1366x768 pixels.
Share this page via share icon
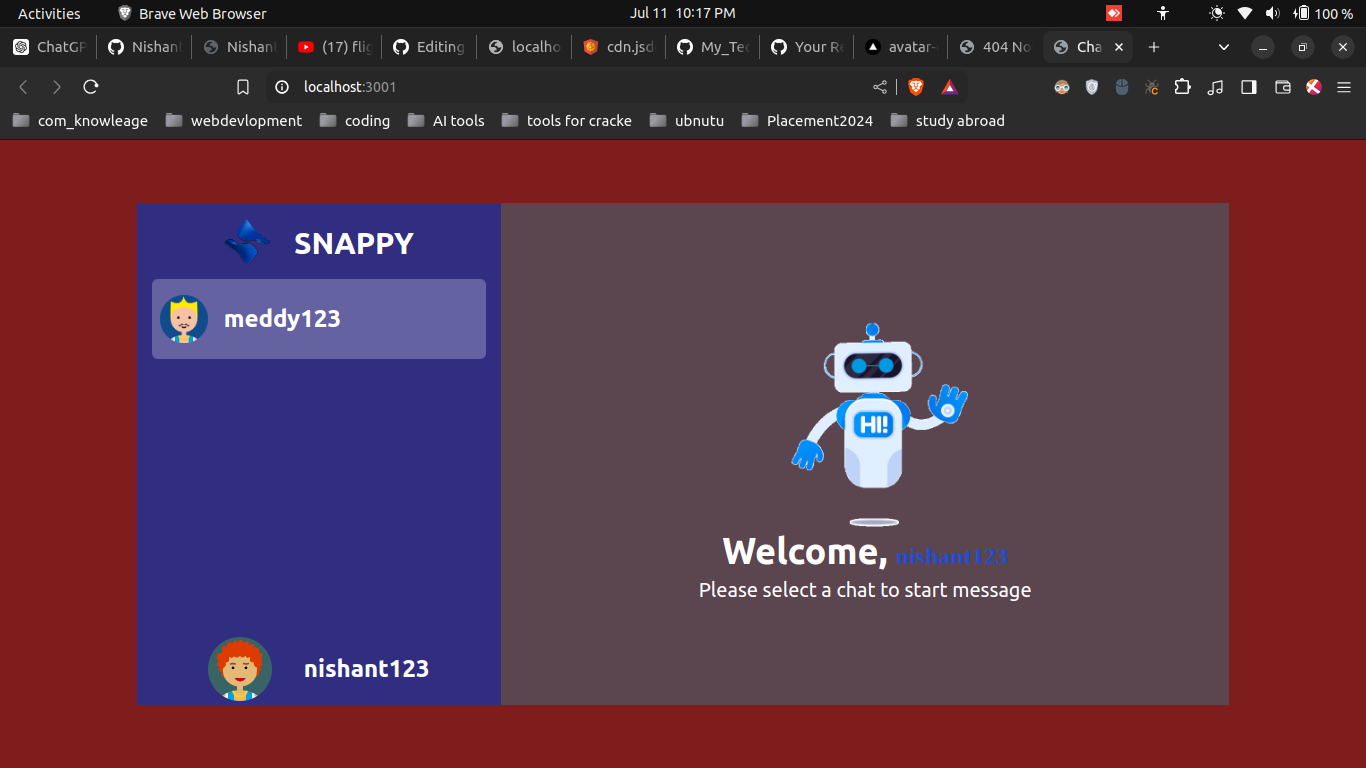pos(880,87)
